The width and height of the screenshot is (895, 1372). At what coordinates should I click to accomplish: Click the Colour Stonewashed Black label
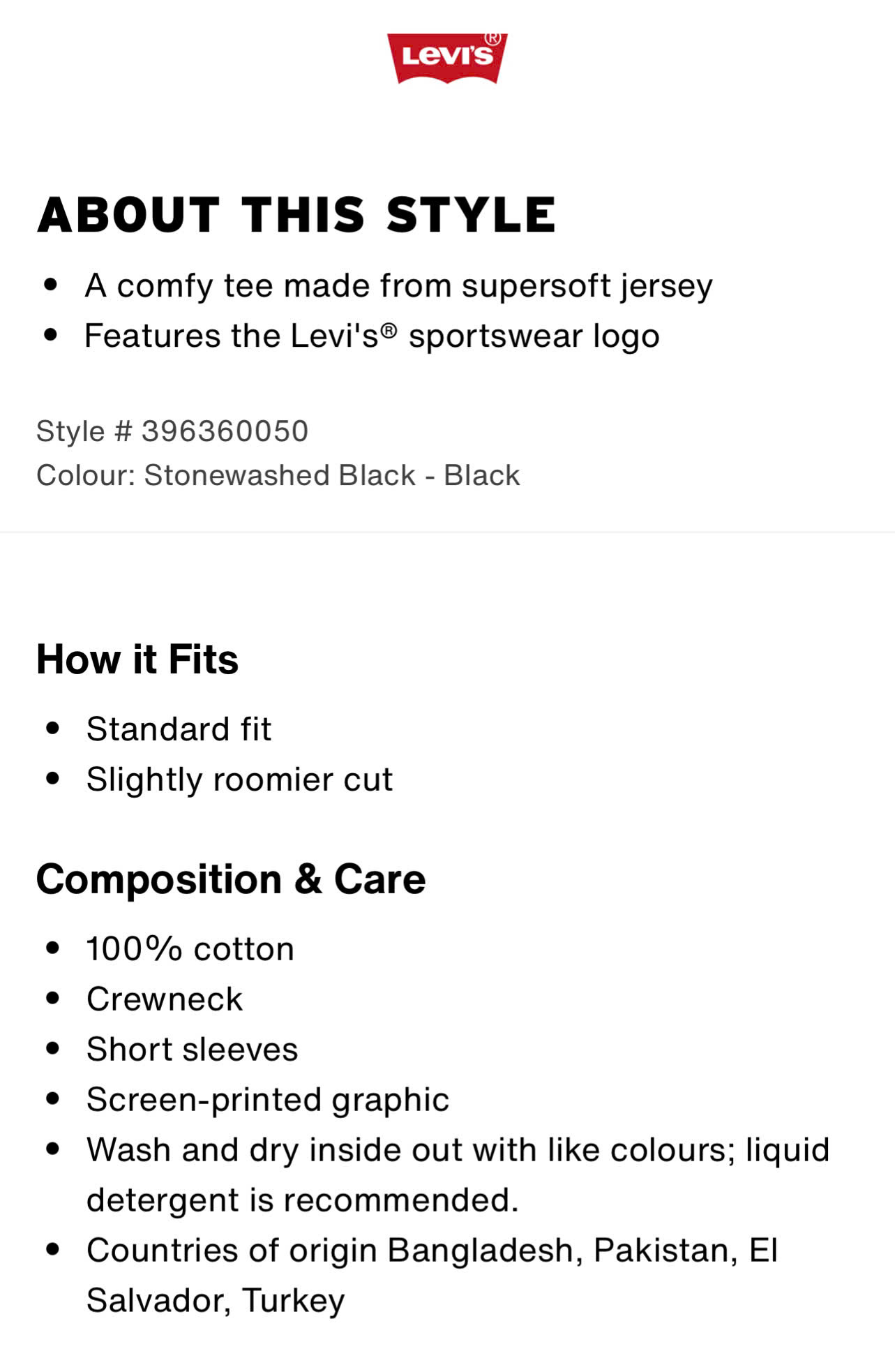[278, 475]
